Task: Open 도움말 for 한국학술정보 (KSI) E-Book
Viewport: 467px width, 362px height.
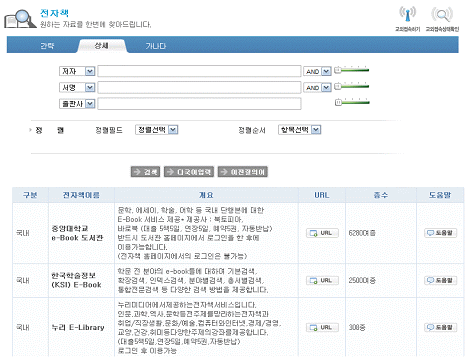Action: point(440,280)
